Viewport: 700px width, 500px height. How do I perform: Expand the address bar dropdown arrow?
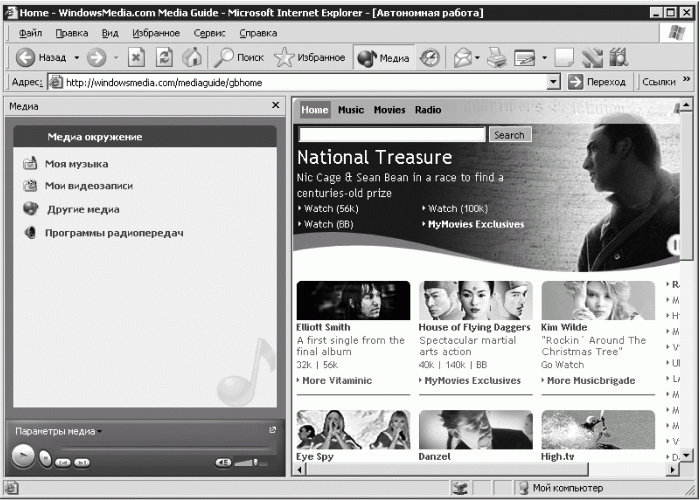tap(553, 82)
